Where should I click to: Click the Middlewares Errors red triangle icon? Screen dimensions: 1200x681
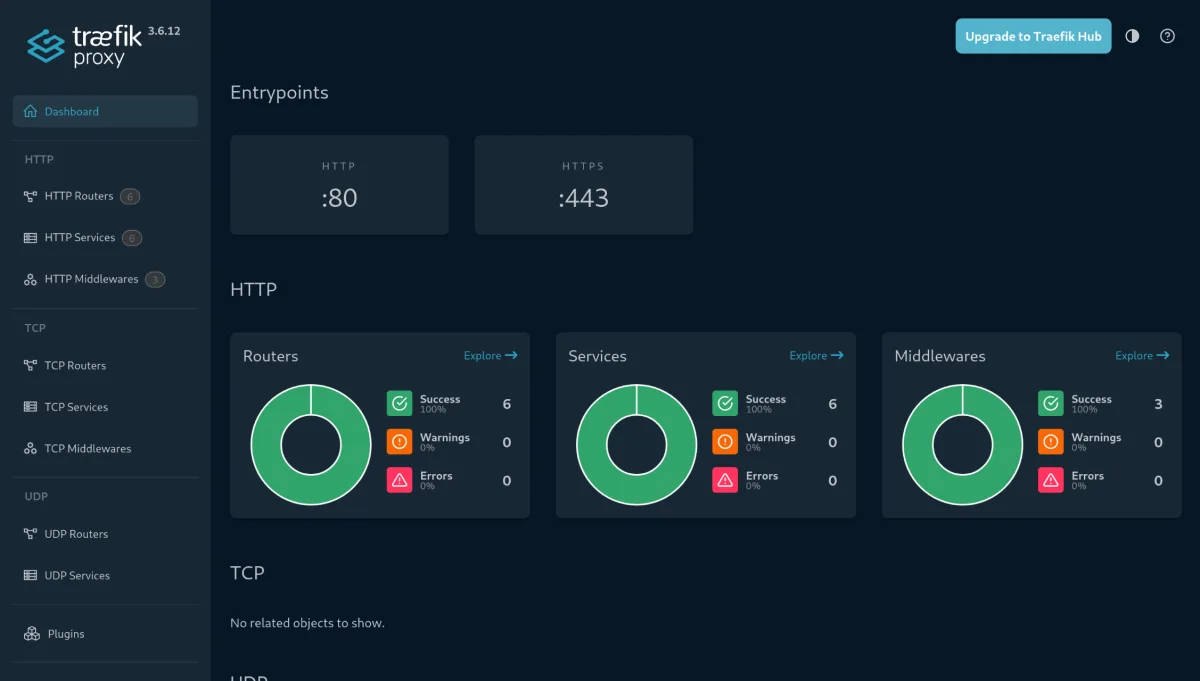(1051, 480)
